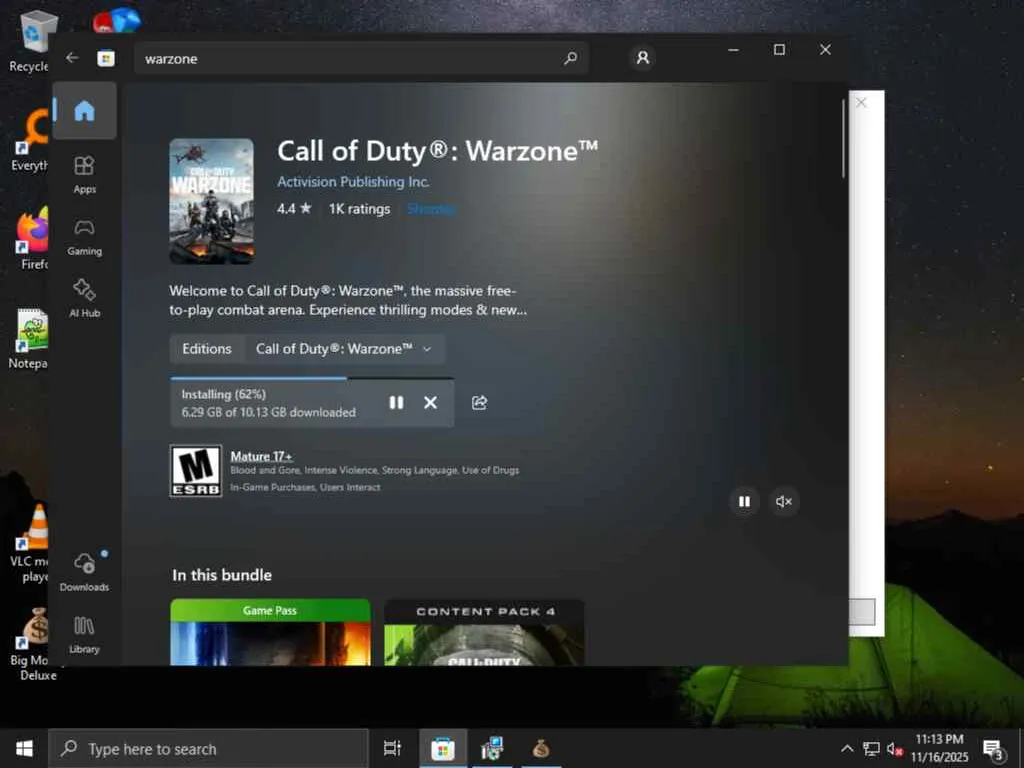Click the money bag taskbar icon
Image resolution: width=1024 pixels, height=768 pixels.
coord(541,748)
